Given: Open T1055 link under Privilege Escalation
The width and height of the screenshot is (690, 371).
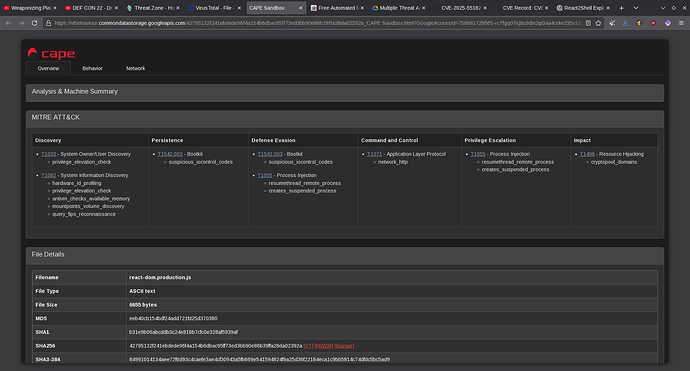Looking at the screenshot, I should pos(478,154).
